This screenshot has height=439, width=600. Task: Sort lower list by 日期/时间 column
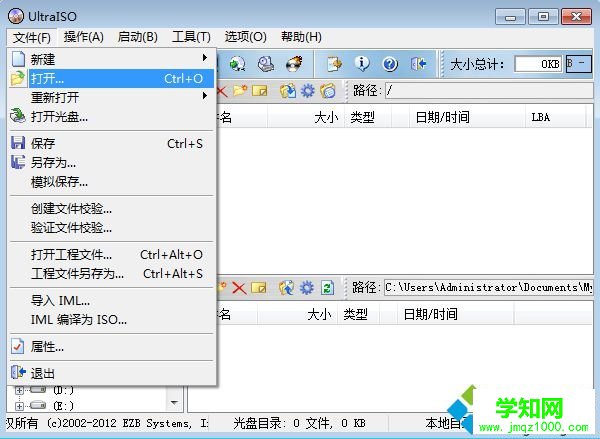coord(455,315)
